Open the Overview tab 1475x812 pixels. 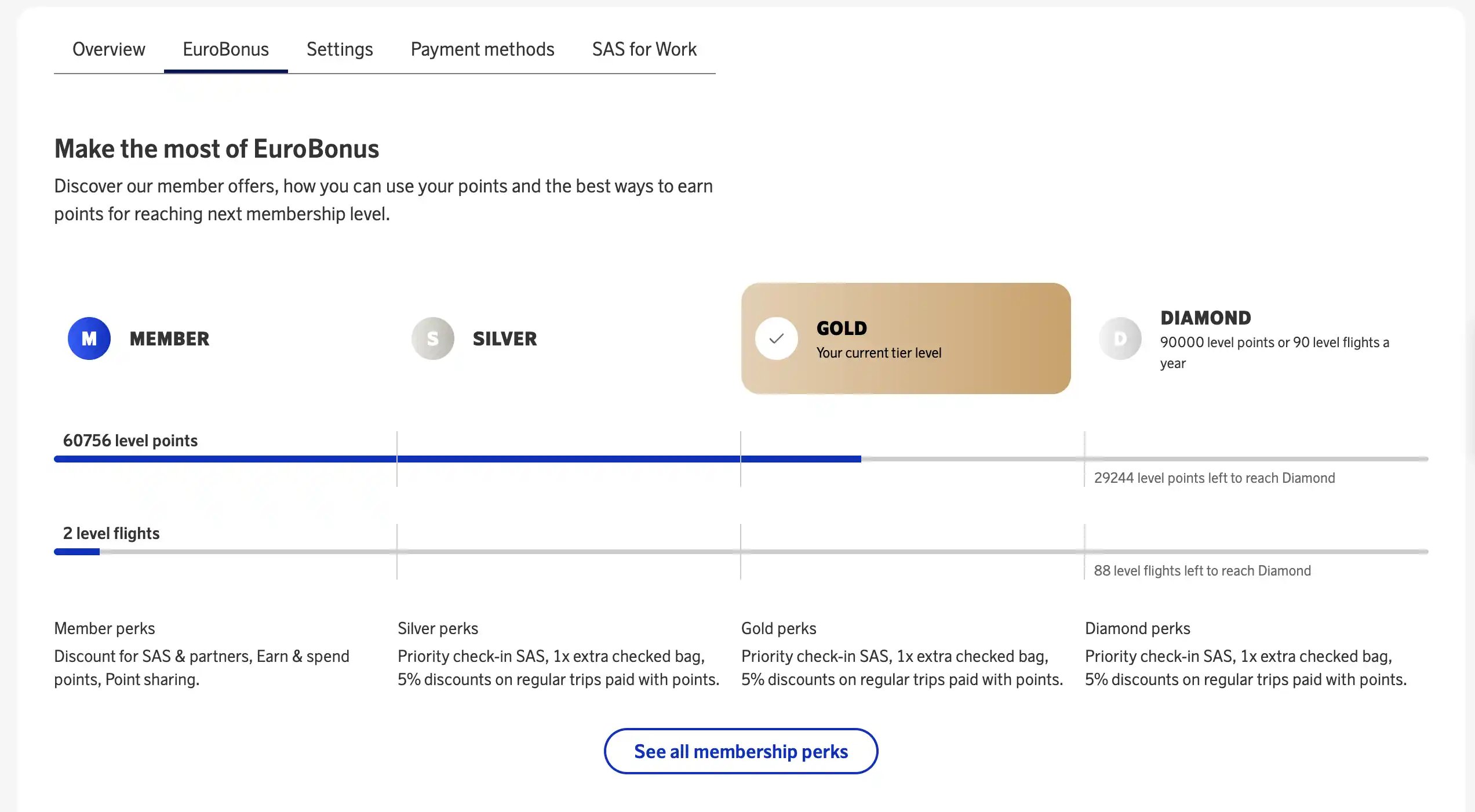point(108,49)
